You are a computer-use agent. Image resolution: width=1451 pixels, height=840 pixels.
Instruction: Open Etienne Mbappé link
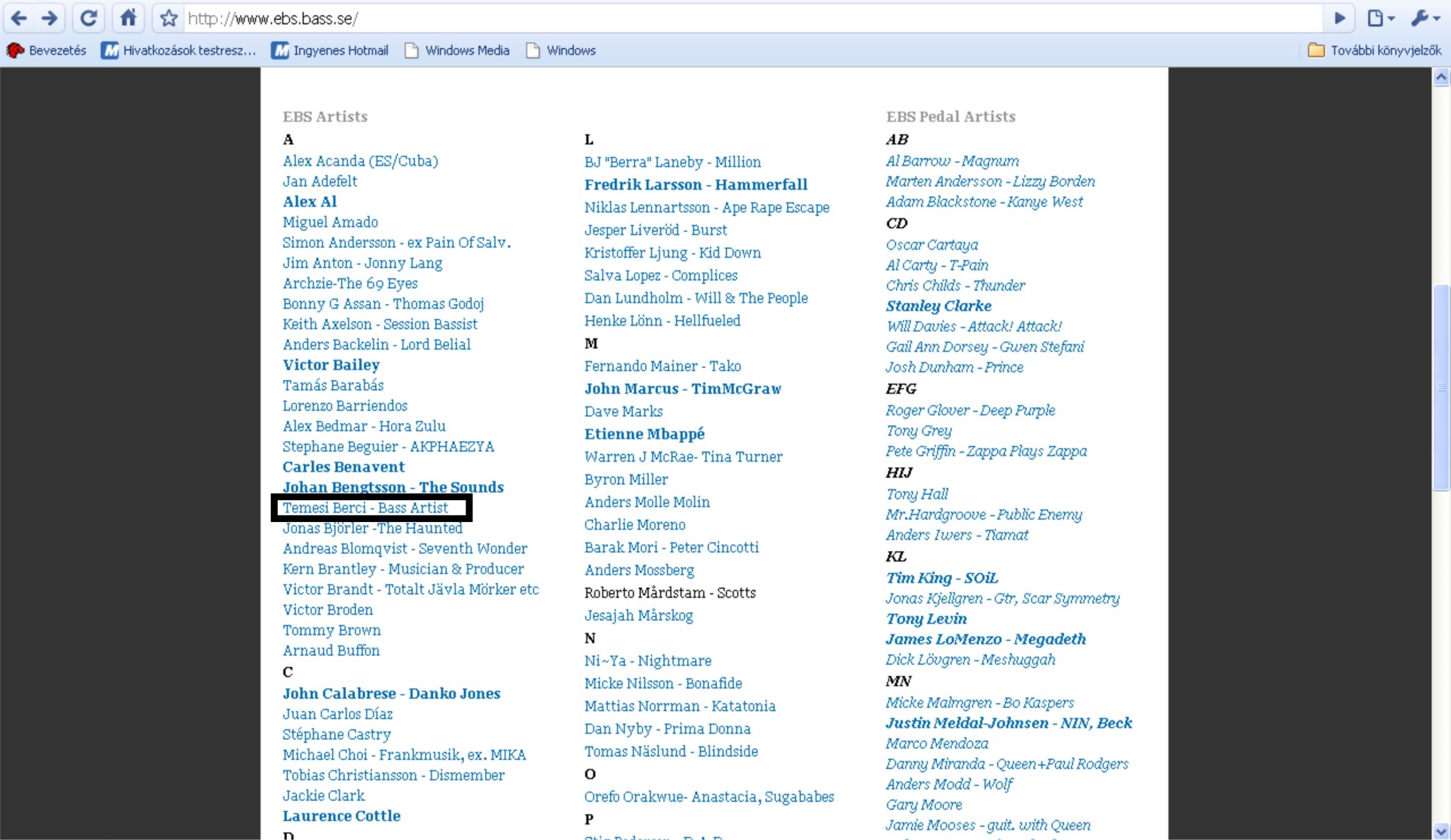pyautogui.click(x=645, y=434)
